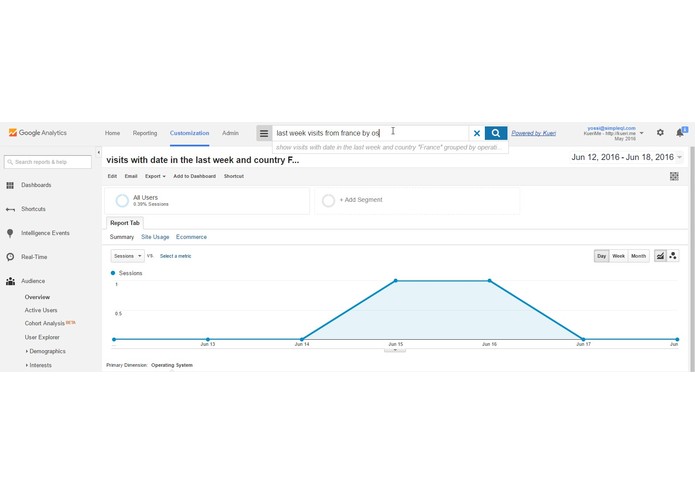Run the query with magnifier search button

pyautogui.click(x=496, y=133)
